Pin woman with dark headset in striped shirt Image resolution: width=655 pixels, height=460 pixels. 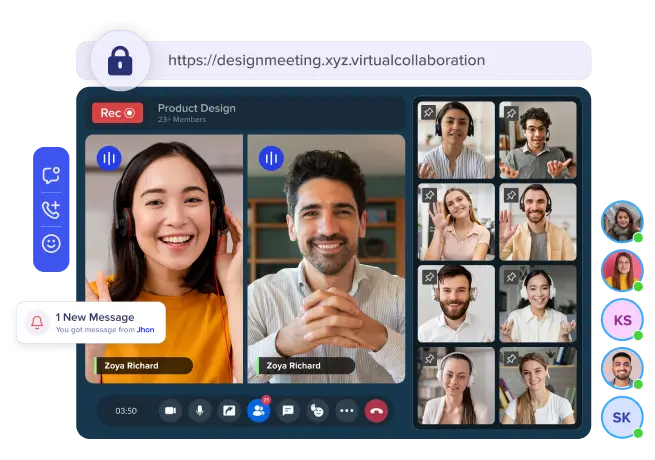click(x=428, y=112)
